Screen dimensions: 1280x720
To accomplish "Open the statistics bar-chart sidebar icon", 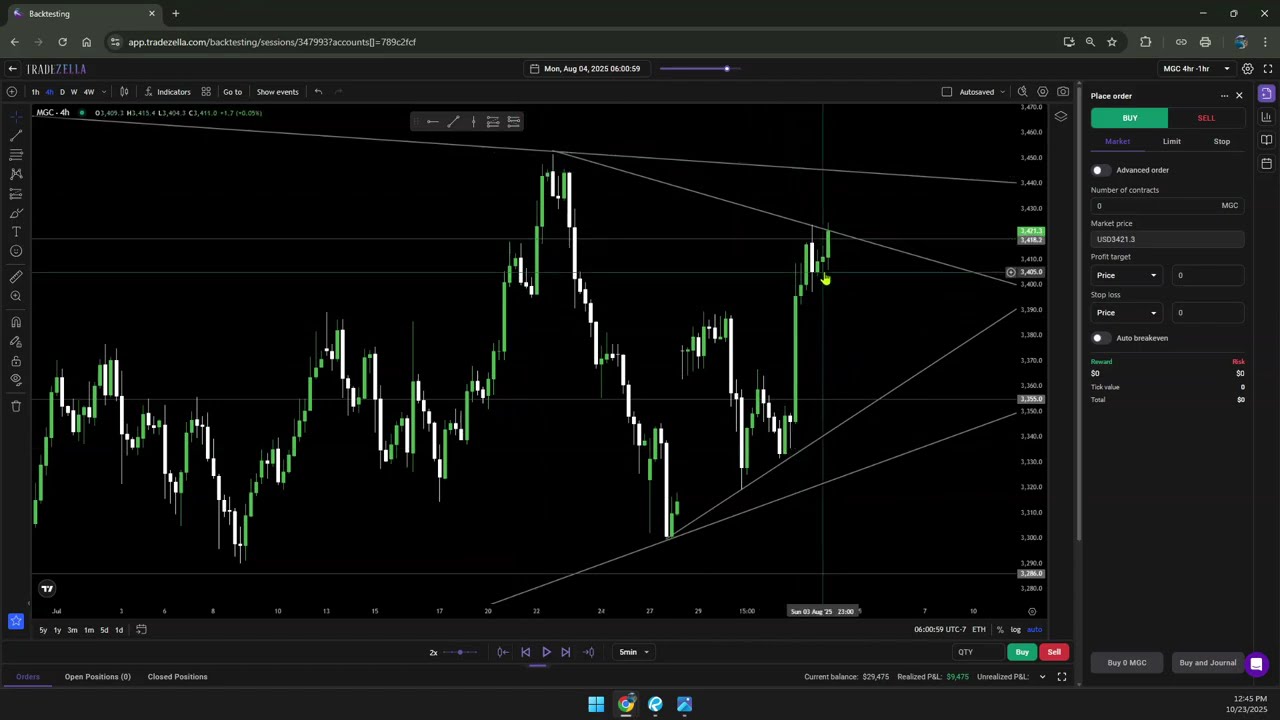I will pyautogui.click(x=1266, y=117).
